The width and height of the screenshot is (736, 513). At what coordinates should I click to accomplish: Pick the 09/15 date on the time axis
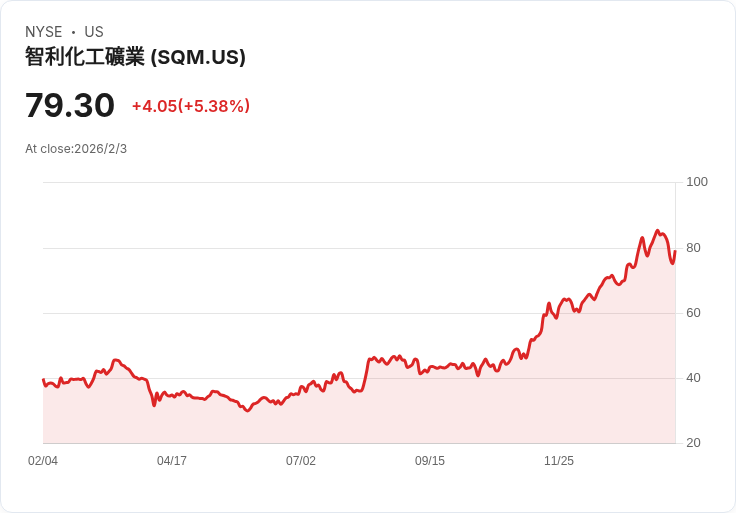430,461
